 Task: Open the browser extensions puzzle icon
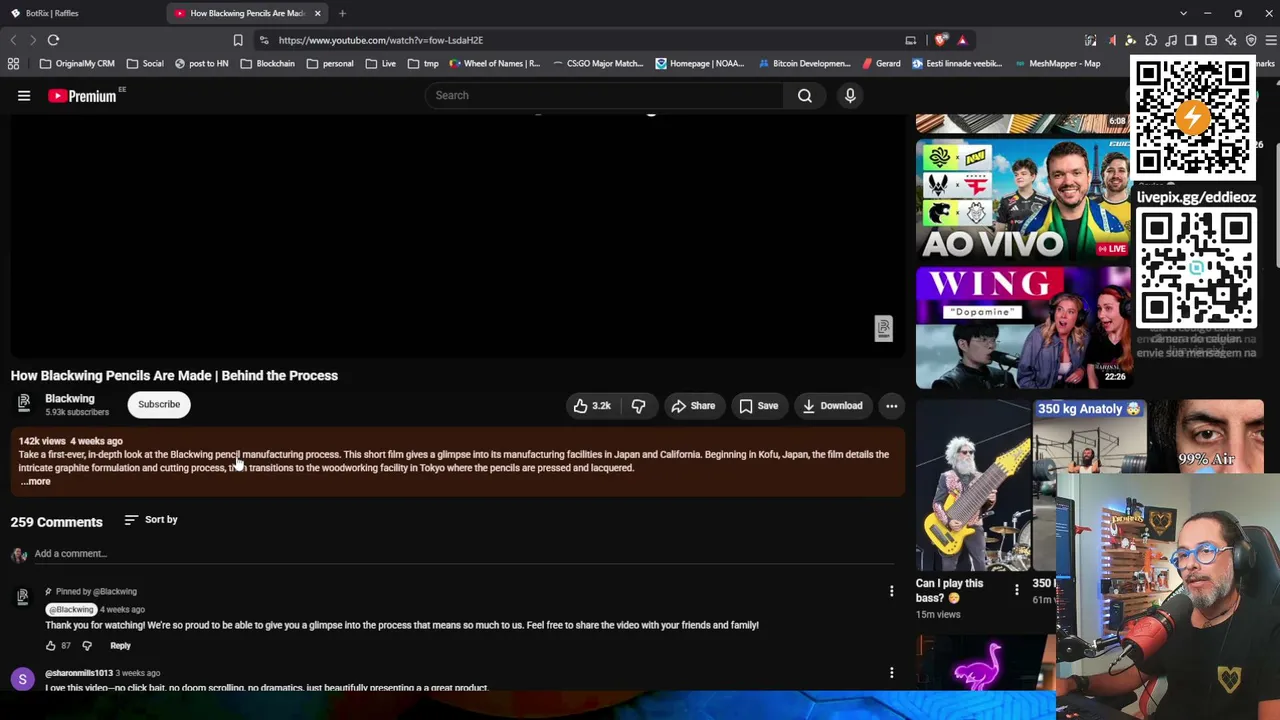(x=1151, y=40)
